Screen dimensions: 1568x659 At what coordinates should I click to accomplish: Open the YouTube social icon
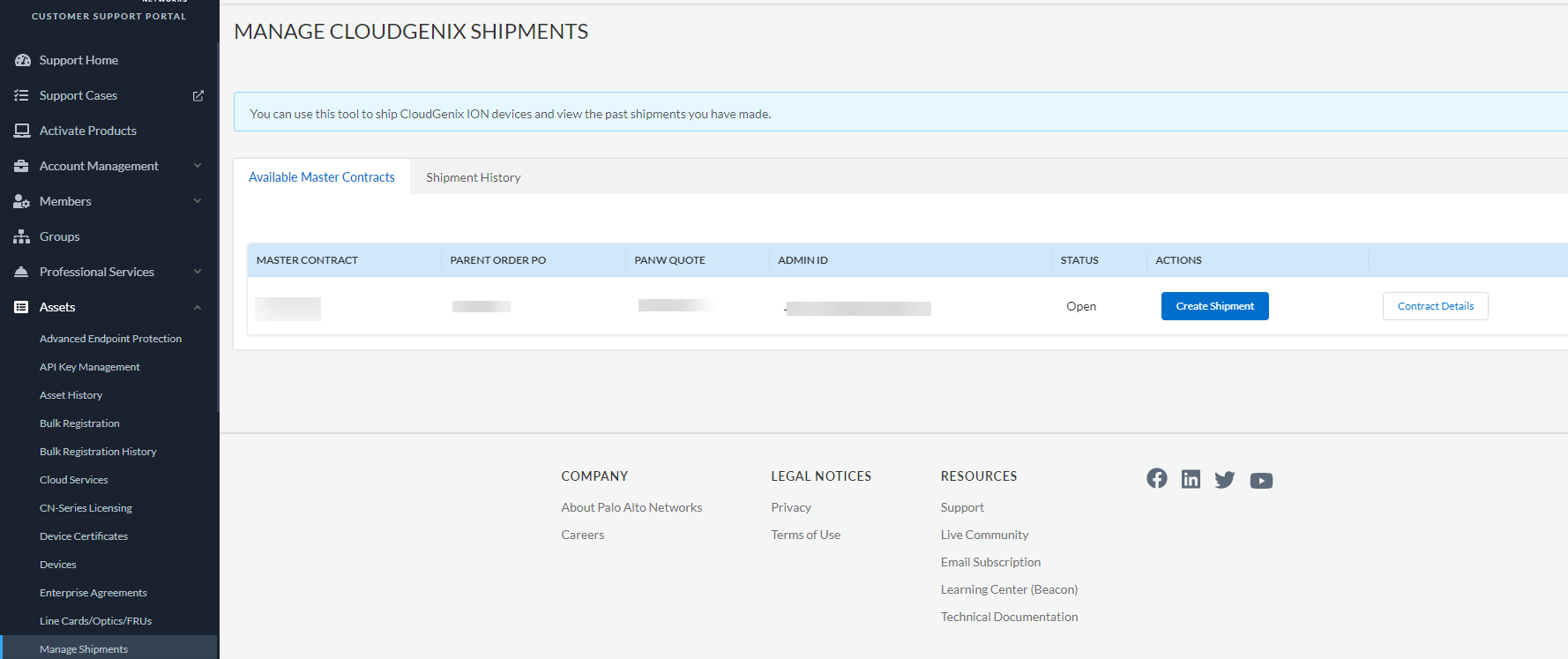pyautogui.click(x=1261, y=481)
